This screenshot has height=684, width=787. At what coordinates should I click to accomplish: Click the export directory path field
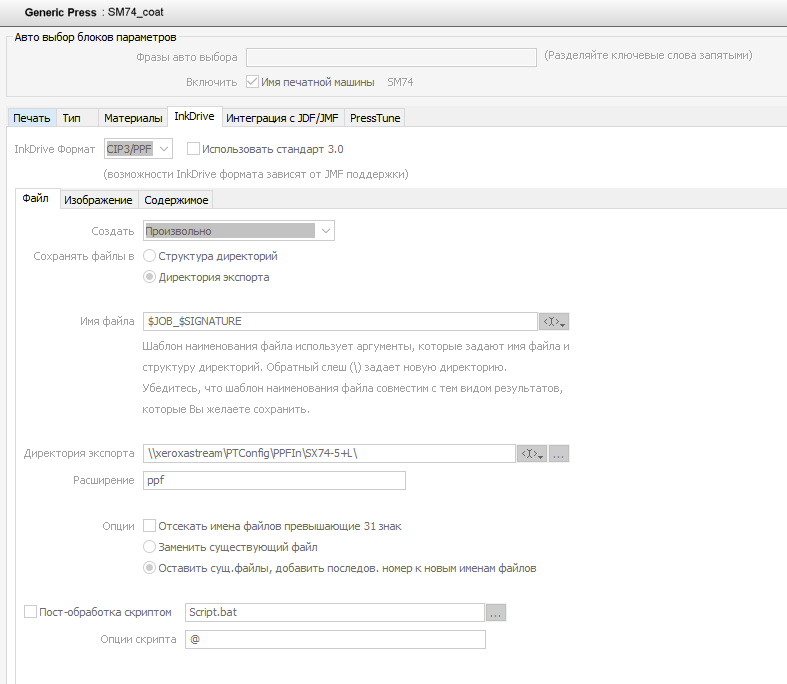click(x=329, y=453)
